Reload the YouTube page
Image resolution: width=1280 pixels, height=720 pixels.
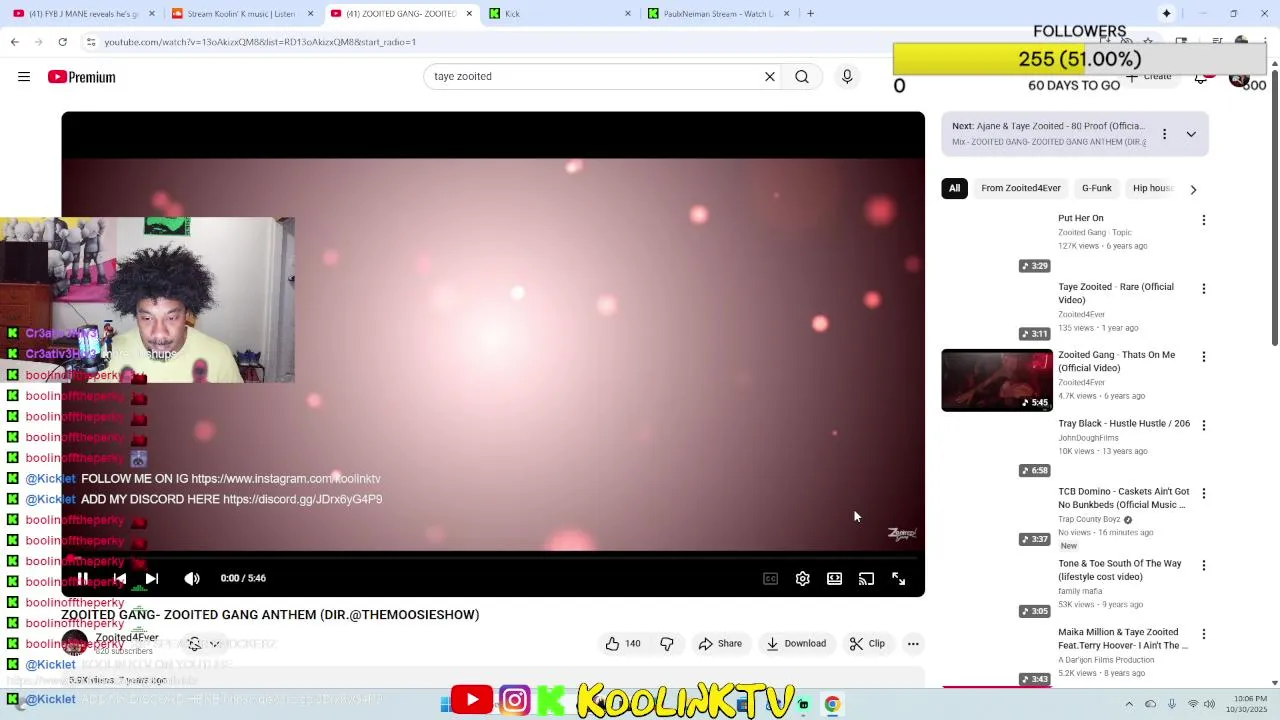(62, 42)
